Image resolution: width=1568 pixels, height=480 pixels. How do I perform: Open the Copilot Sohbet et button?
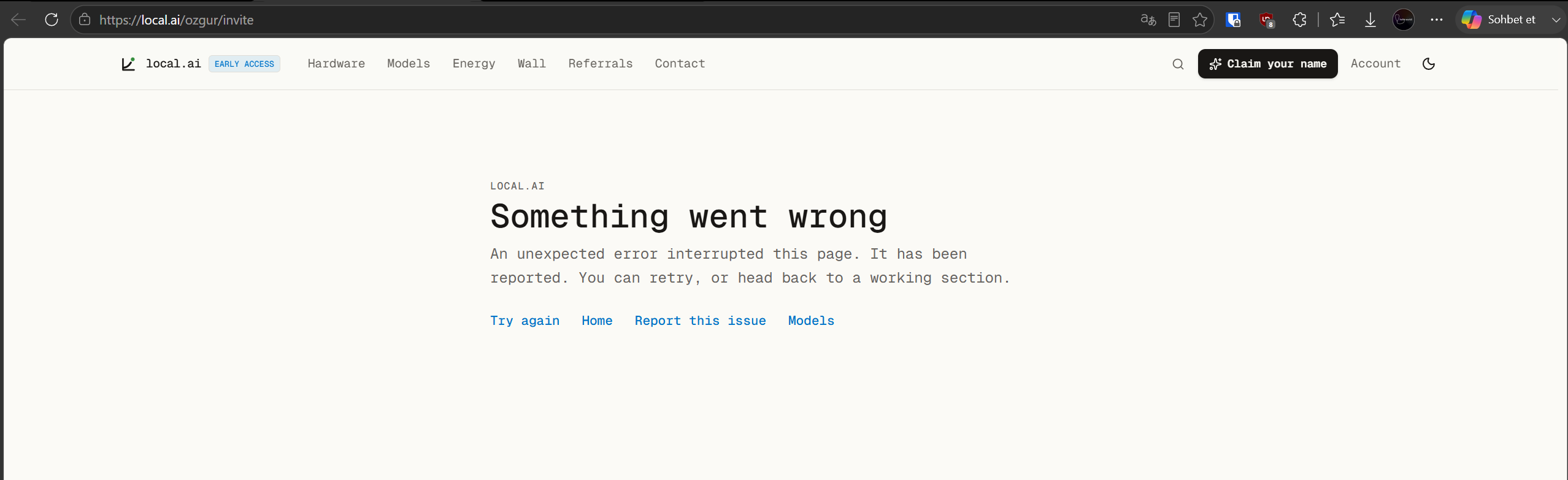[x=1499, y=20]
